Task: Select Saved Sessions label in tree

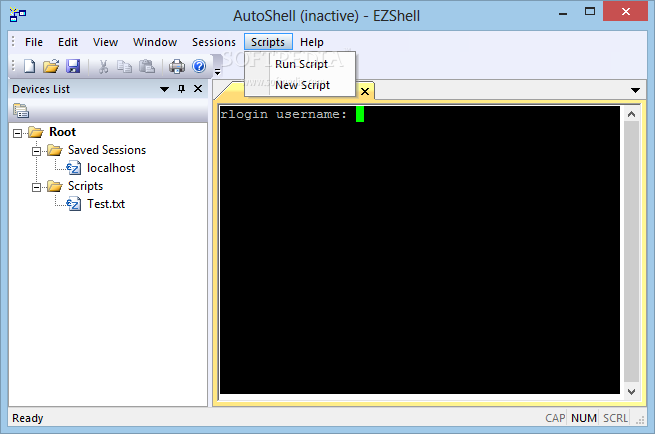Action: (x=107, y=150)
